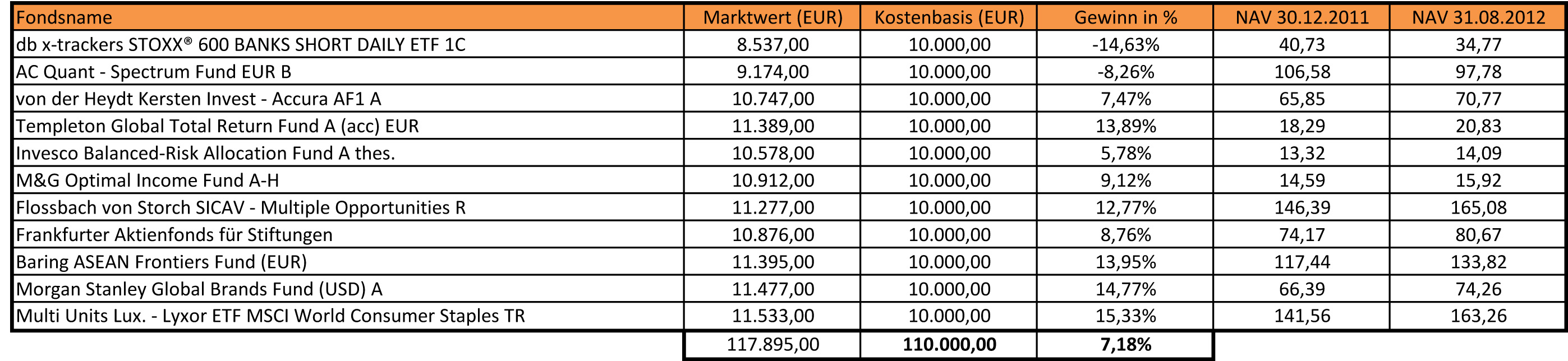Click the Fondsname column header
Viewport: 1568px width, 361px height.
coord(64,17)
